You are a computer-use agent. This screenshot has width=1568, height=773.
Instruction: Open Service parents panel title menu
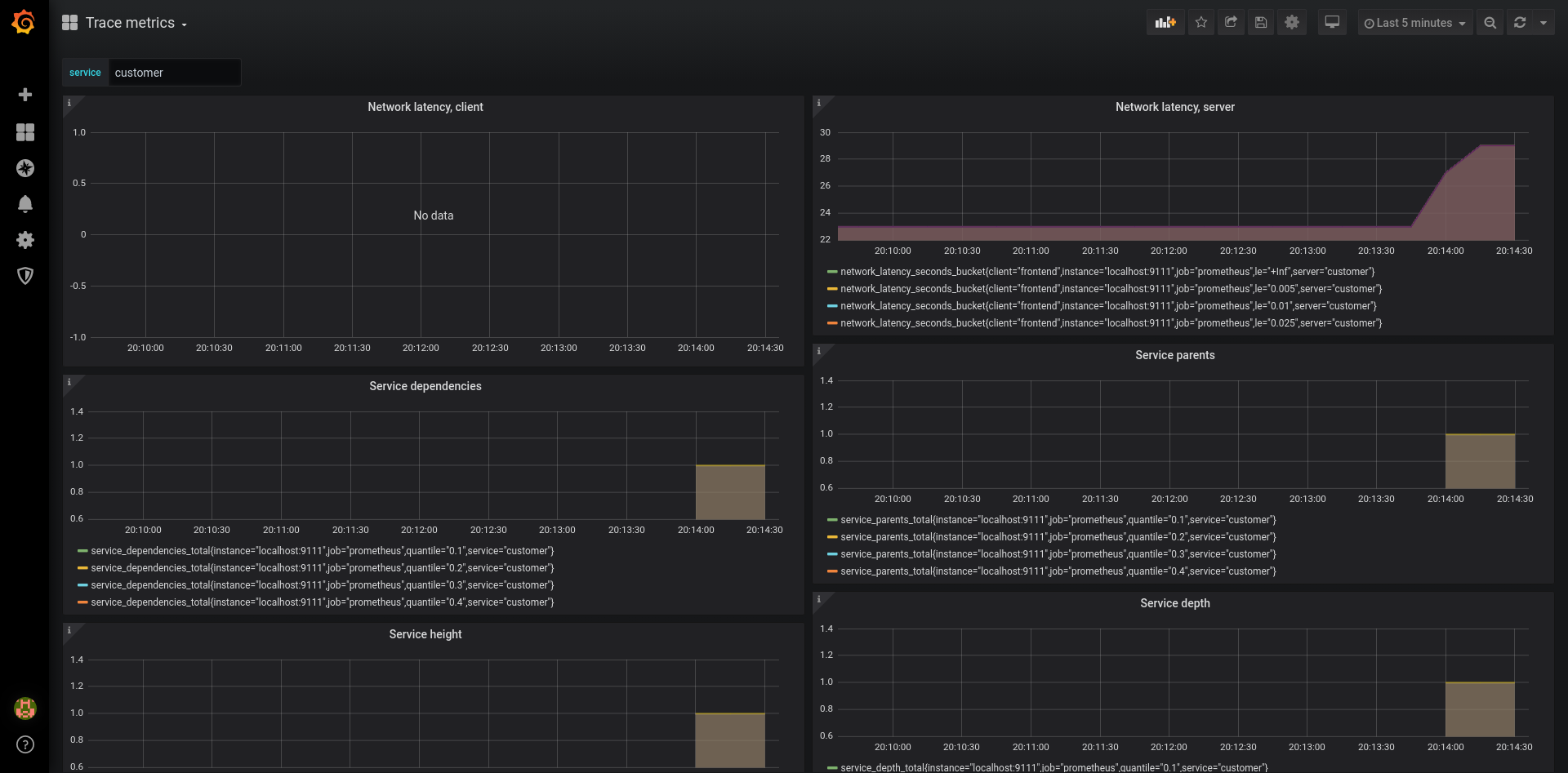pos(1175,355)
